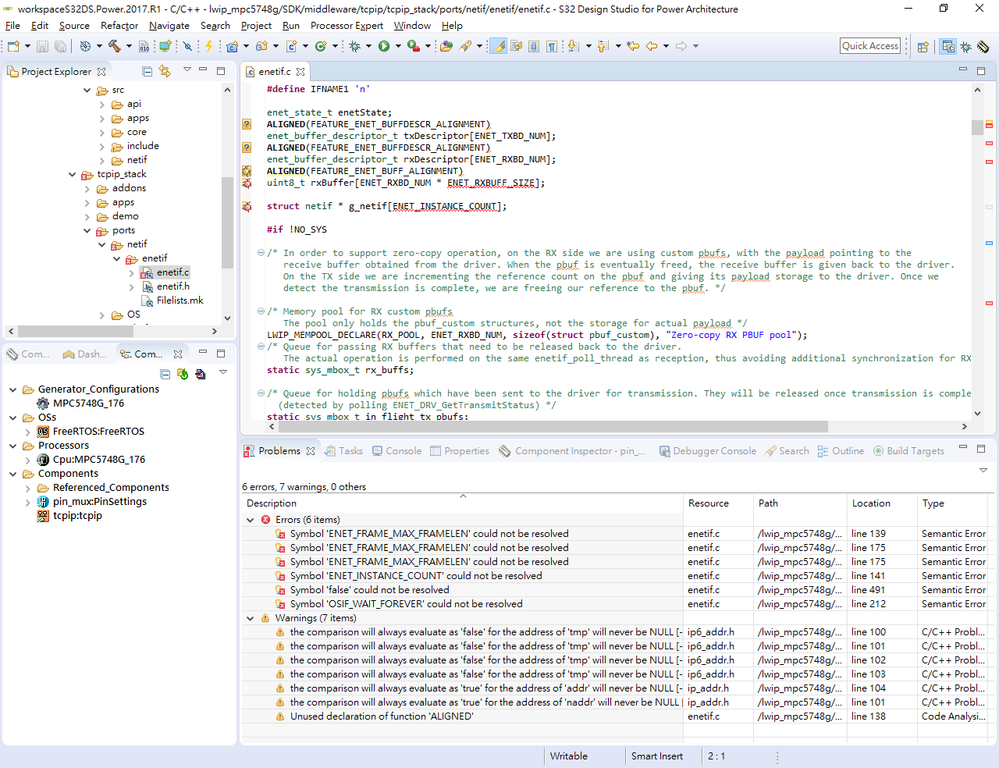Click the Back navigation arrow in toolbar

[x=651, y=46]
